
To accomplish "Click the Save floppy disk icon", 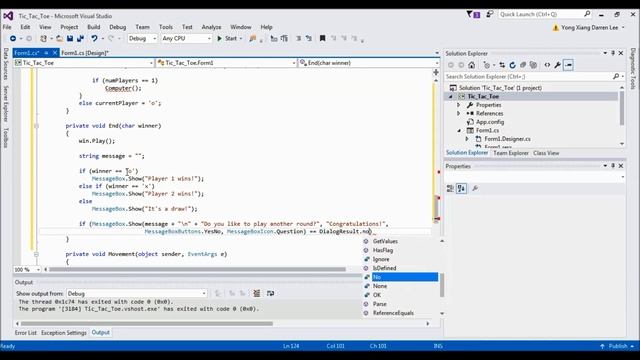I will coord(70,38).
